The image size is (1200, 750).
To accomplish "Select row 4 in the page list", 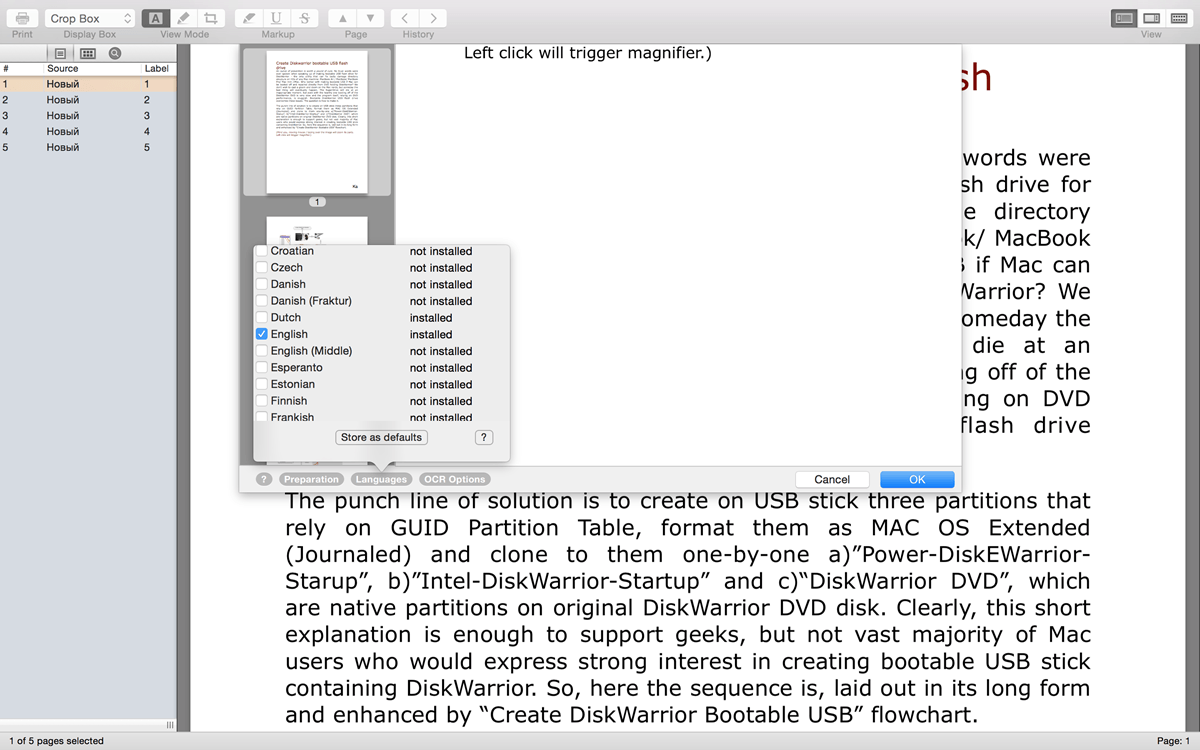I will pyautogui.click(x=88, y=131).
